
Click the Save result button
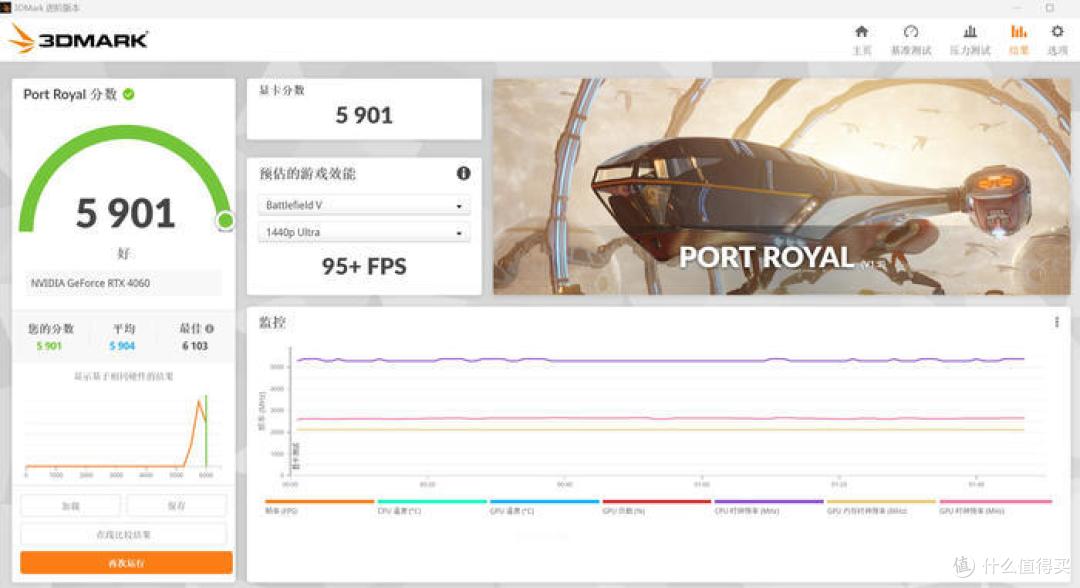point(176,505)
